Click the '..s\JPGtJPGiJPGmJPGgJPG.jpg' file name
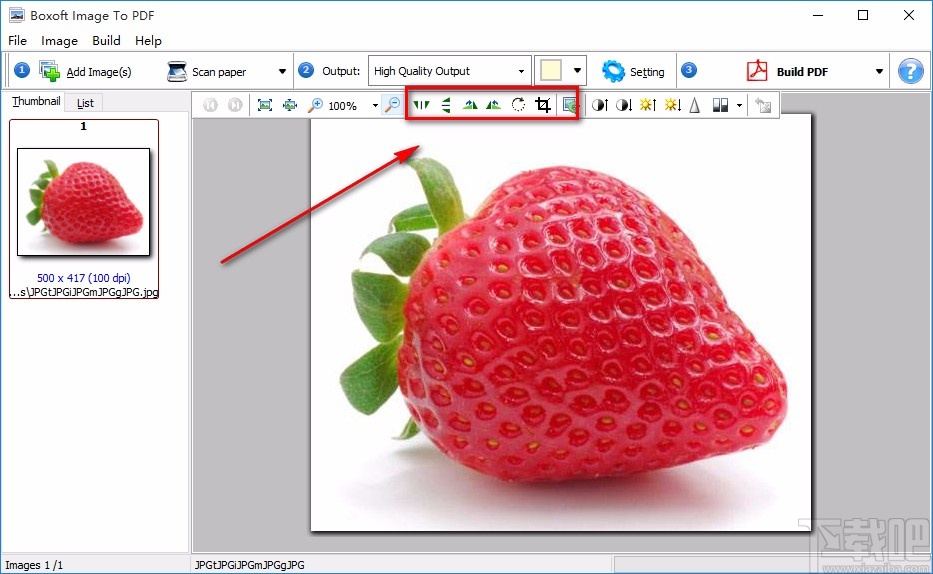Image resolution: width=933 pixels, height=574 pixels. click(84, 292)
